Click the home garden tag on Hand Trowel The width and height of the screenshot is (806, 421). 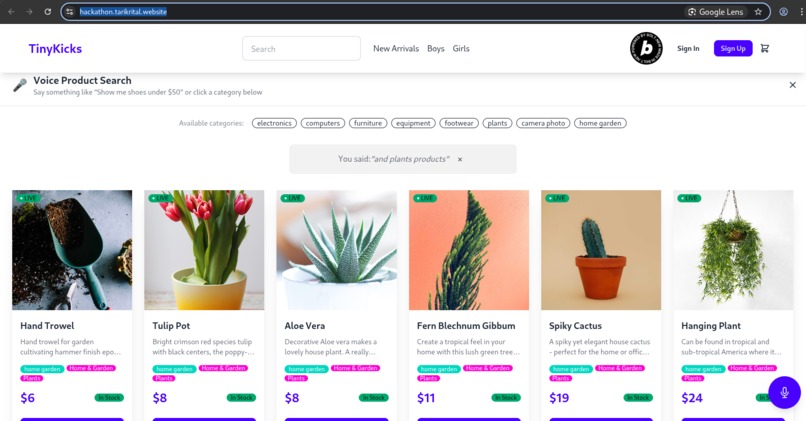coord(43,369)
